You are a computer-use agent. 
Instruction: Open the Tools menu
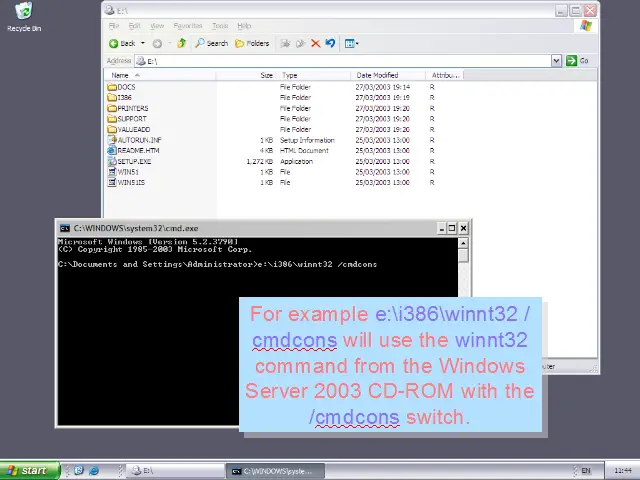[x=219, y=26]
